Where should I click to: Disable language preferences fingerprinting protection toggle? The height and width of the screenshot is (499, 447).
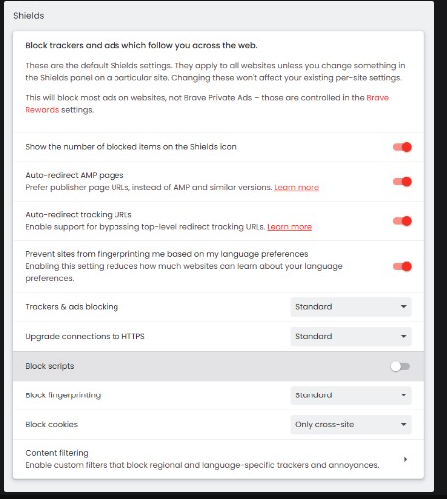(x=402, y=266)
